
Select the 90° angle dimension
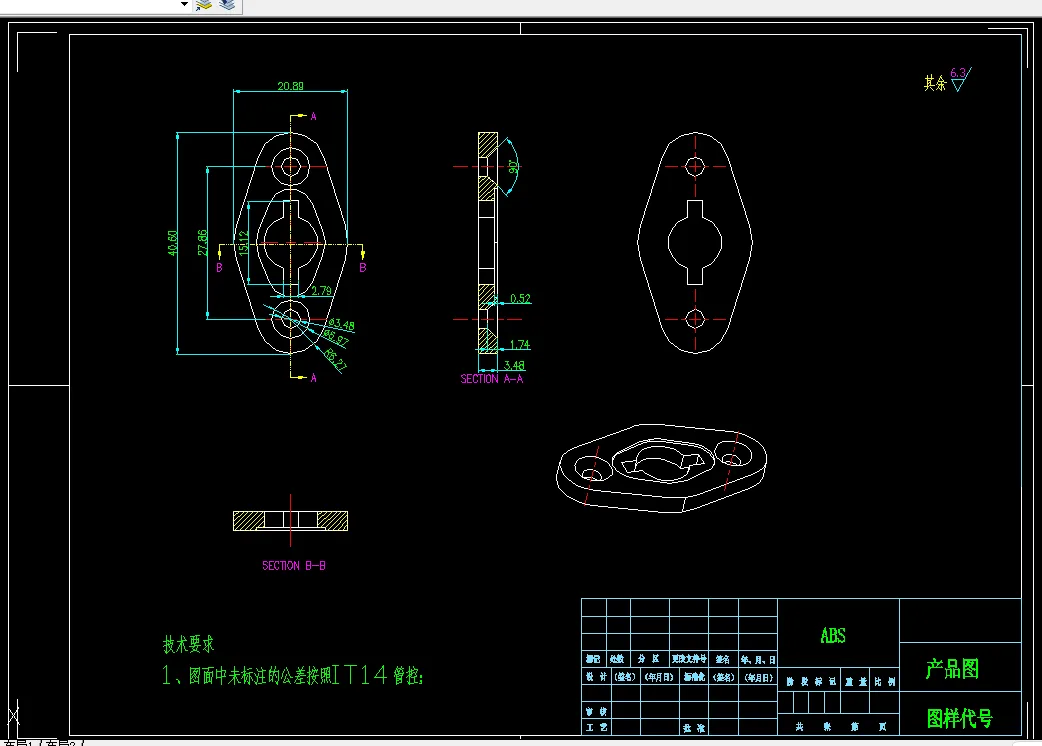click(x=513, y=167)
